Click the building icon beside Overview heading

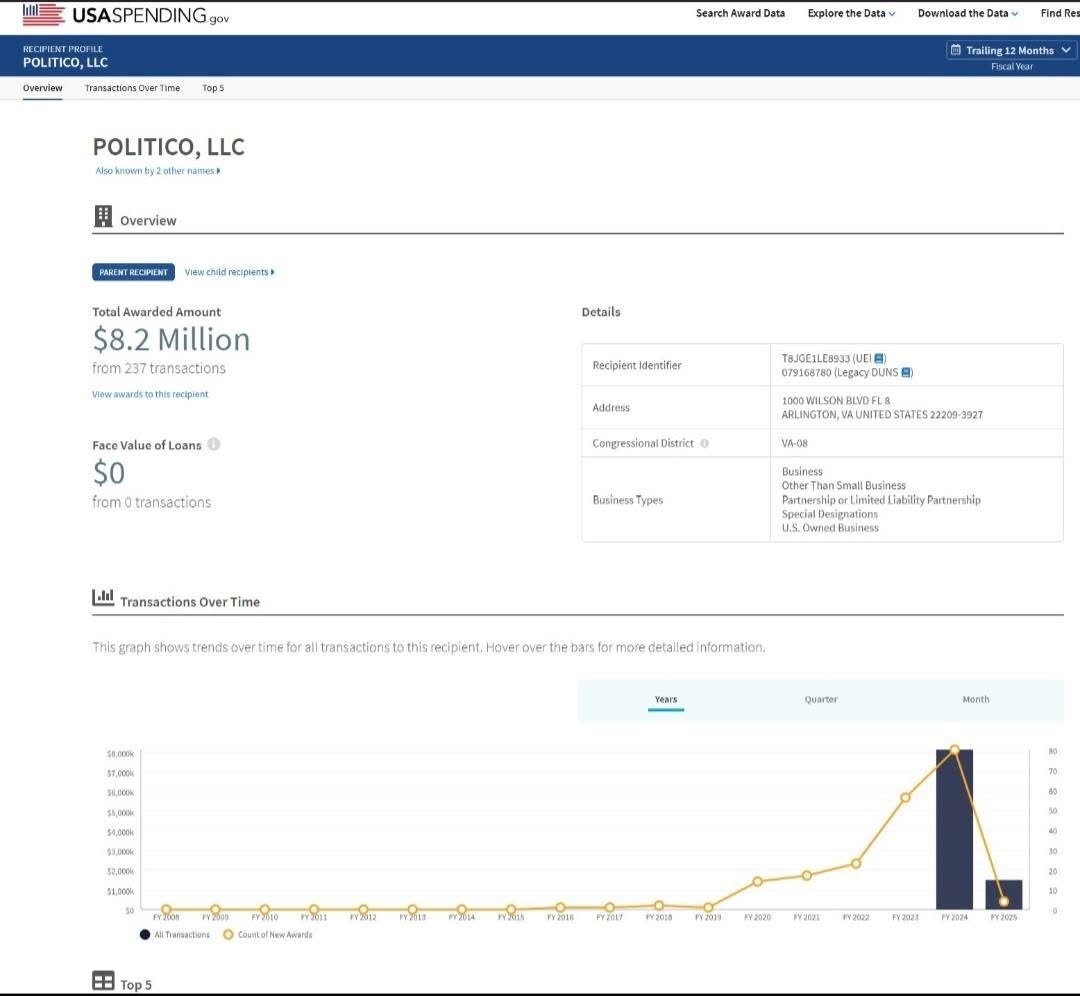(103, 216)
